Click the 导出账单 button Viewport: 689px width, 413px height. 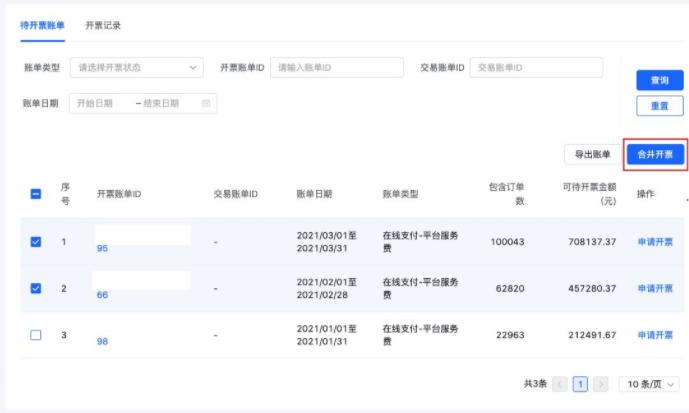[x=592, y=154]
